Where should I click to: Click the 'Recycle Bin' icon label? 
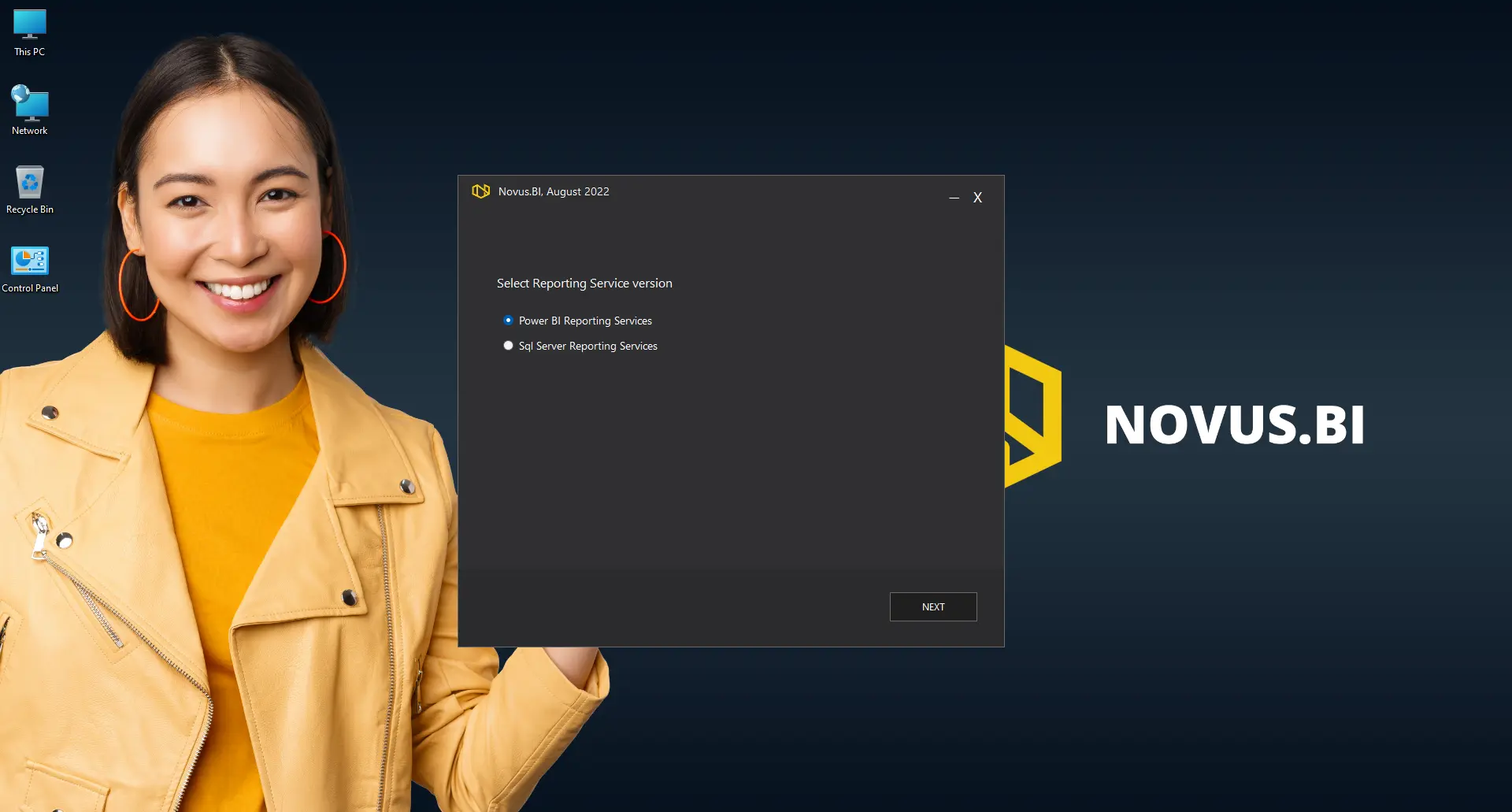click(30, 209)
